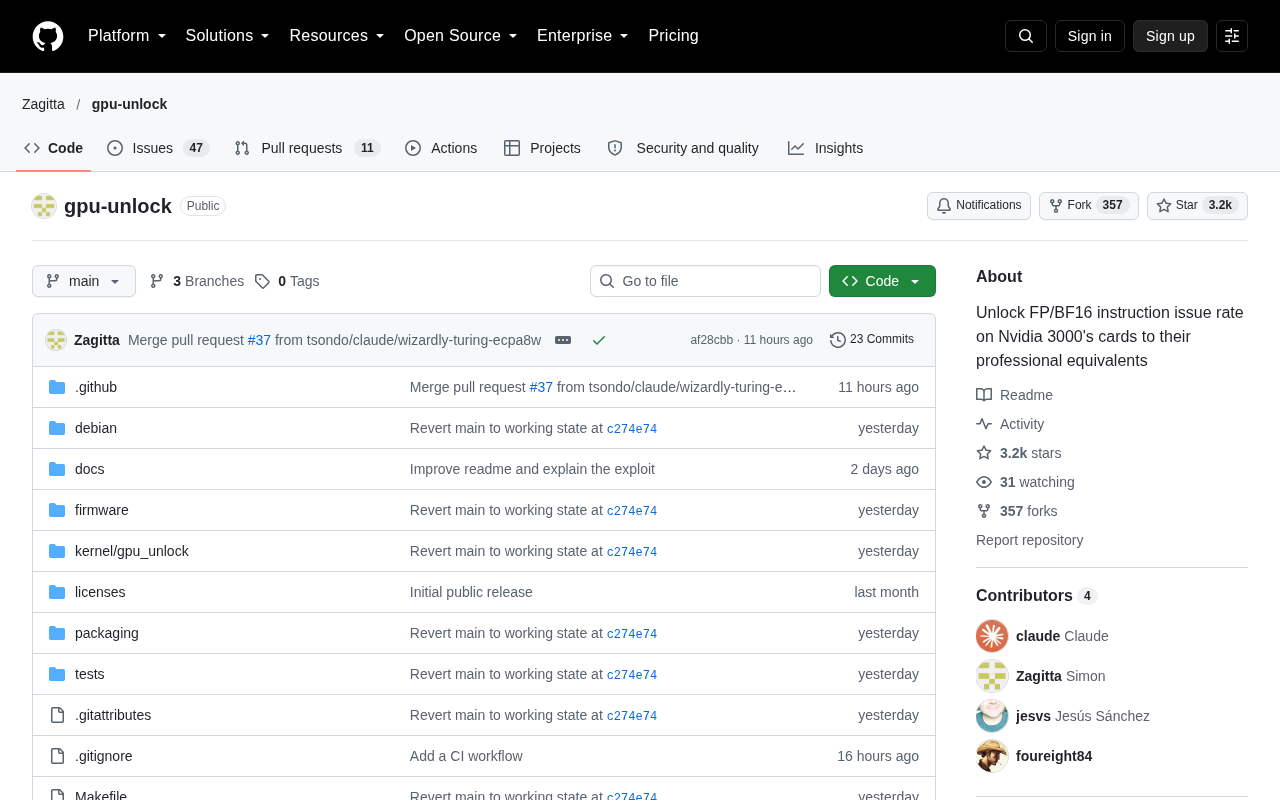Viewport: 1280px width, 800px height.
Task: Switch to the Issues tab
Action: (158, 148)
